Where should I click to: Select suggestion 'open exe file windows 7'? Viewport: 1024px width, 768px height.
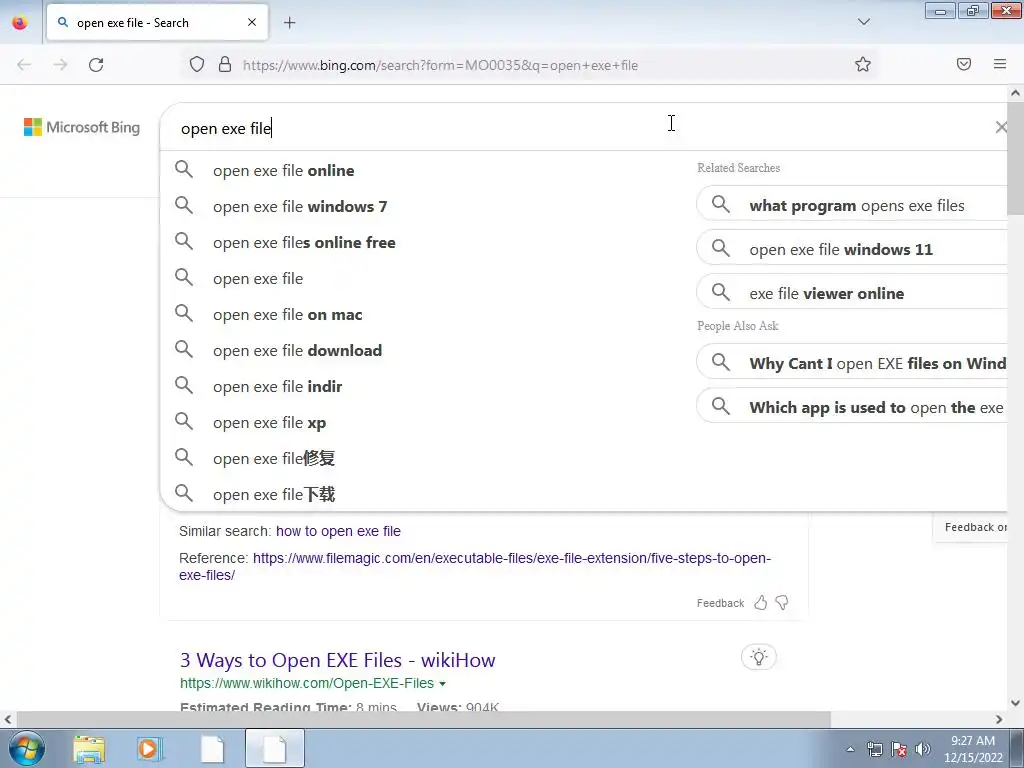422,206
